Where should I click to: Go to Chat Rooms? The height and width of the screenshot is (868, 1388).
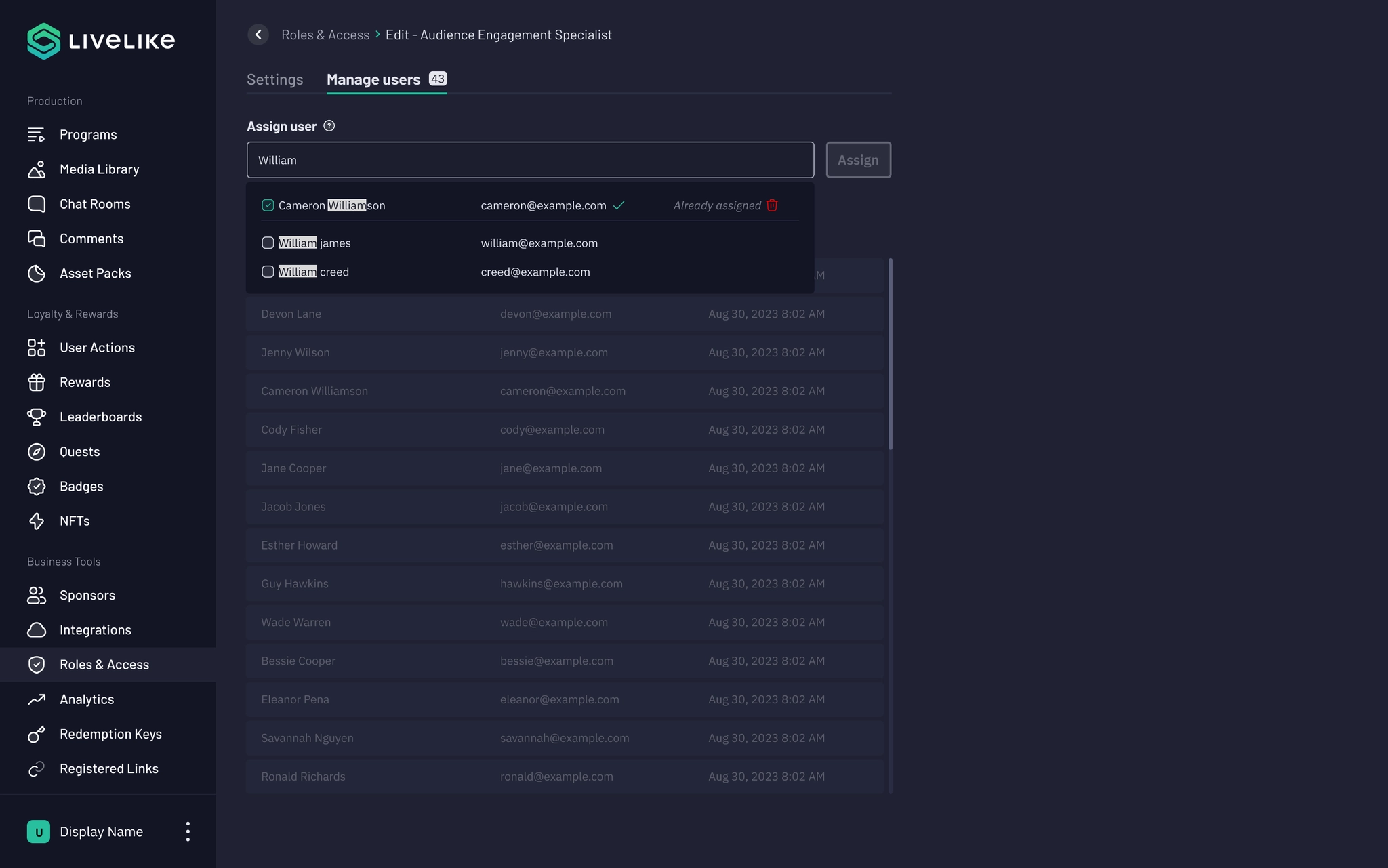(95, 204)
